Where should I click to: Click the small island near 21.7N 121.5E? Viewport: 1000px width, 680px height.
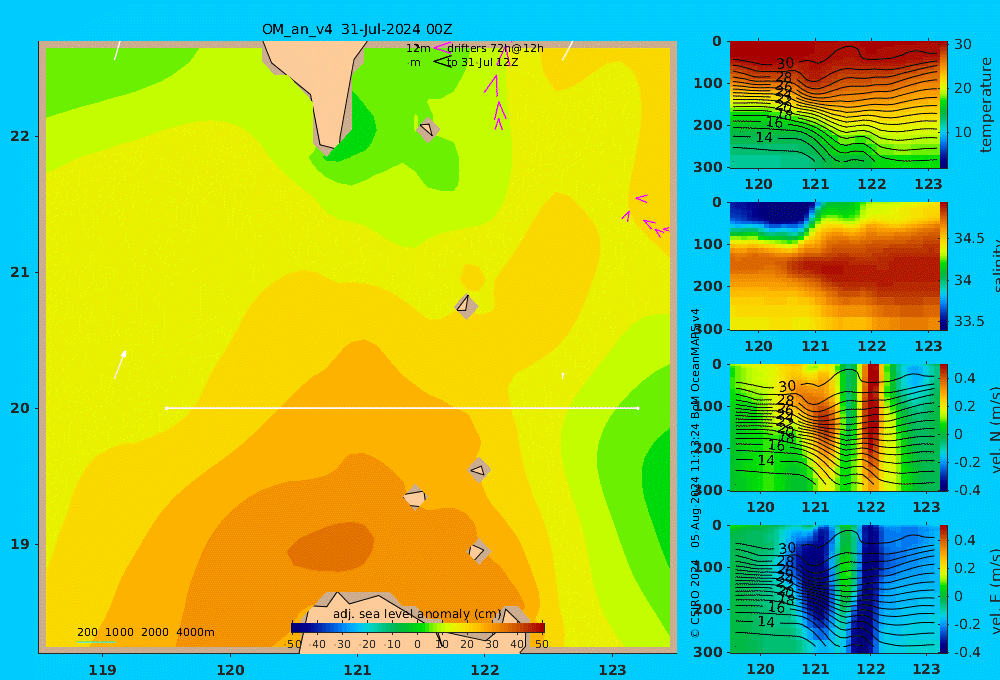coord(427,129)
